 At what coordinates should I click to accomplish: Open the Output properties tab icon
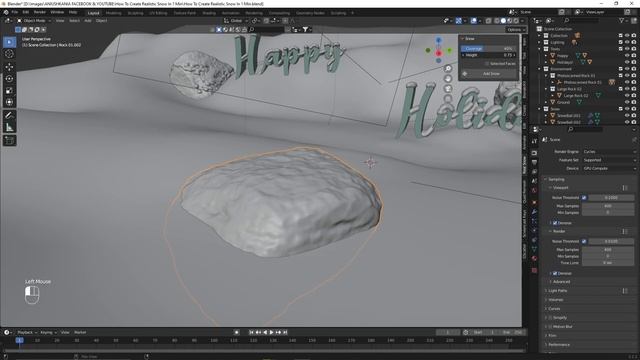click(x=534, y=162)
